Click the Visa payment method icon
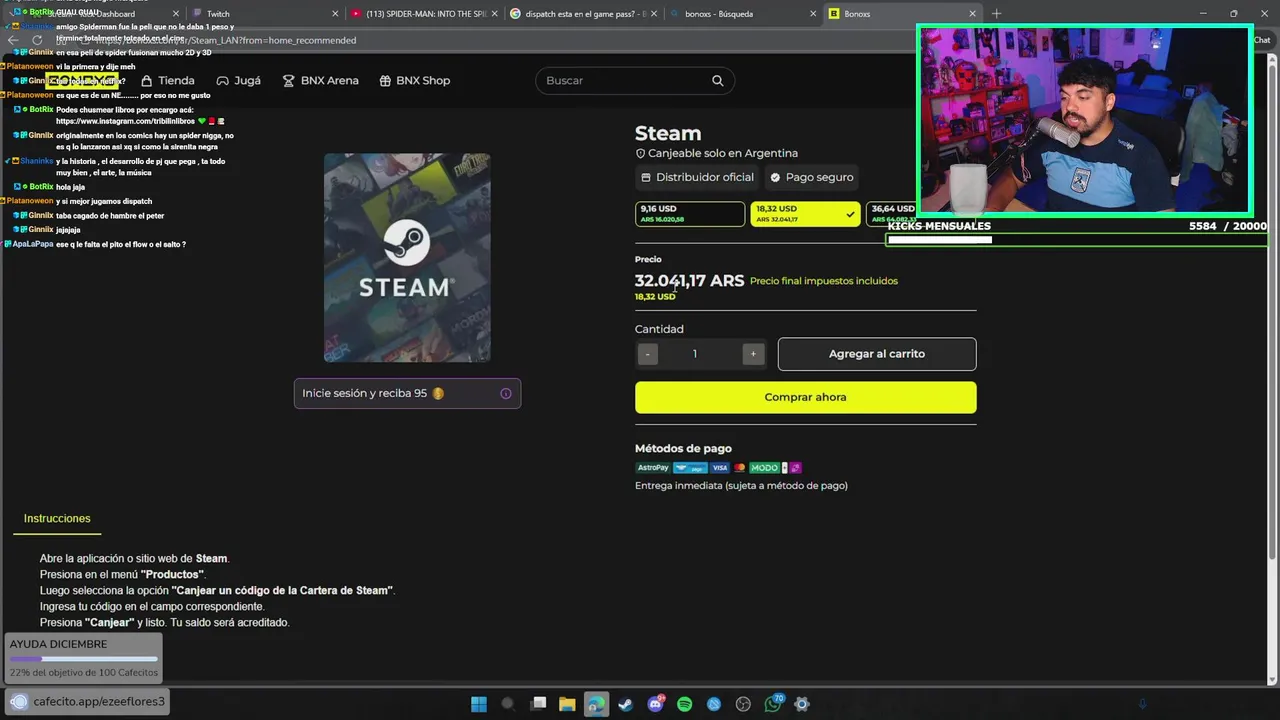1280x720 pixels. click(720, 468)
